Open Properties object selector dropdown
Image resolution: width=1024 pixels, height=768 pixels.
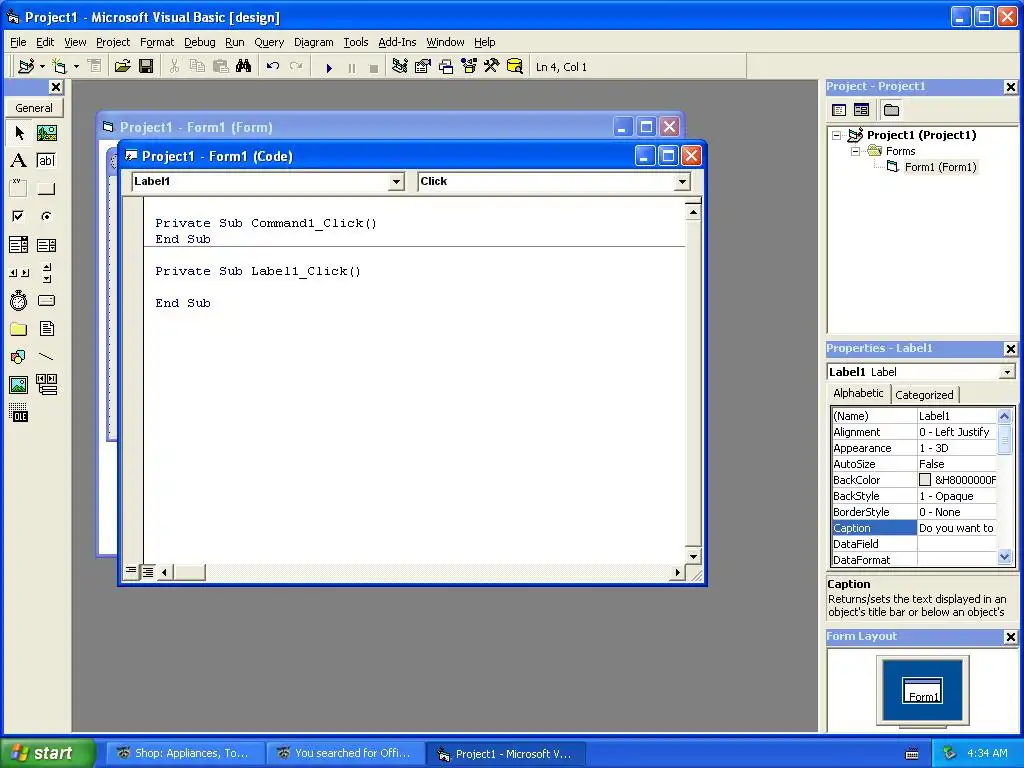tap(1007, 372)
